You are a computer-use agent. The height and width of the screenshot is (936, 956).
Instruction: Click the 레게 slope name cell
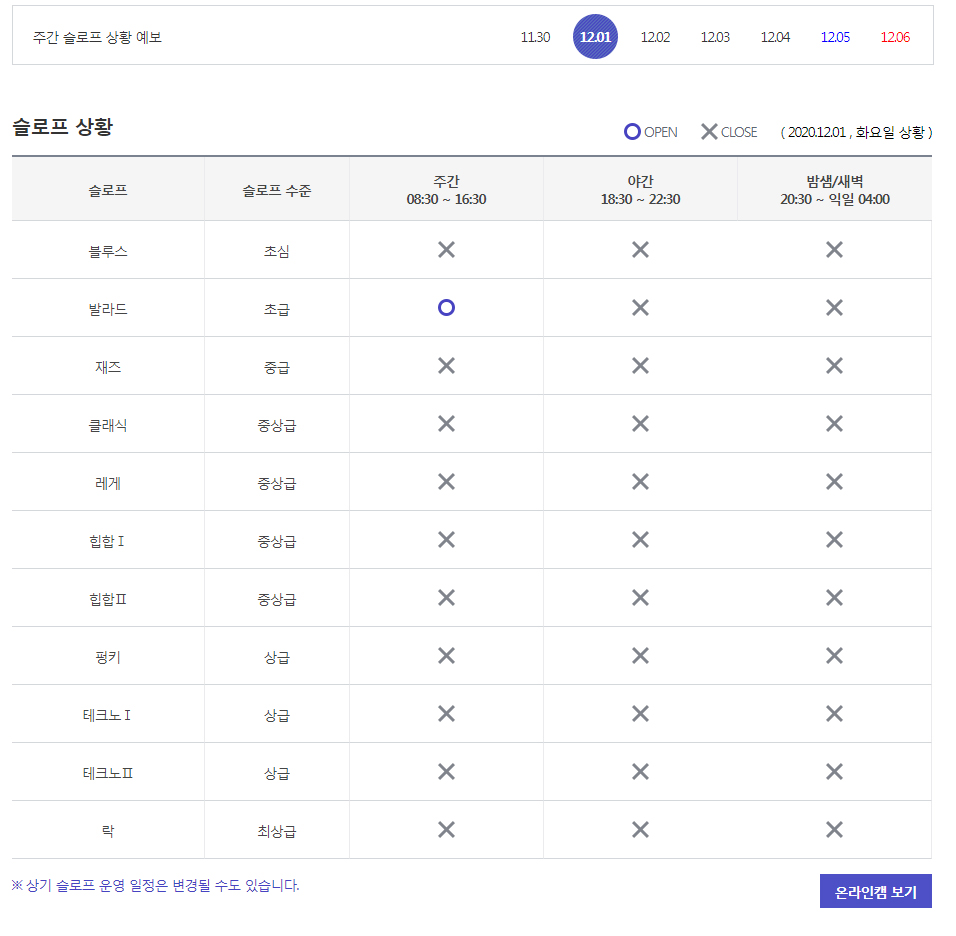tap(108, 483)
